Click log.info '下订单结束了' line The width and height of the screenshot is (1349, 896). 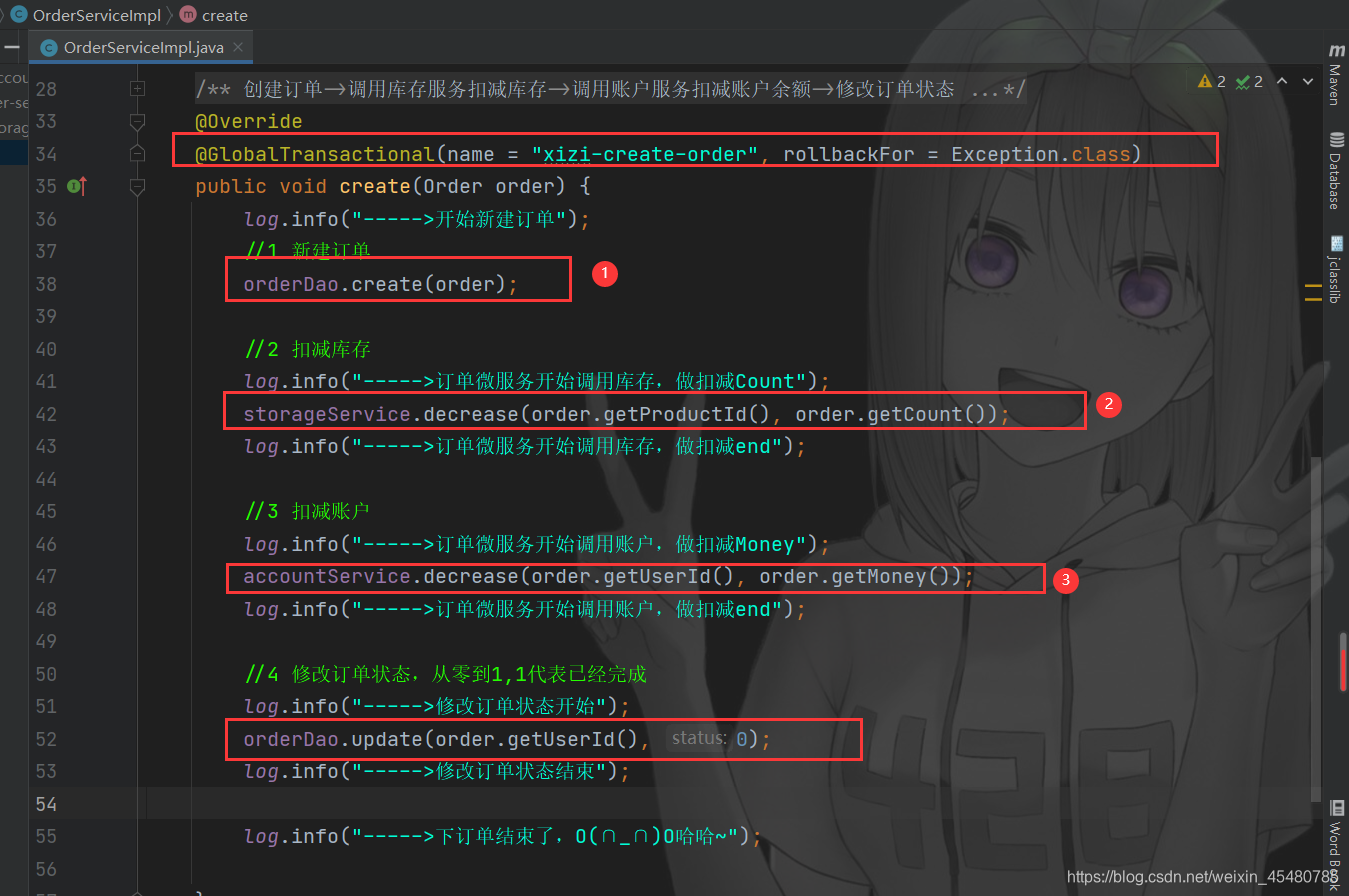coord(503,836)
